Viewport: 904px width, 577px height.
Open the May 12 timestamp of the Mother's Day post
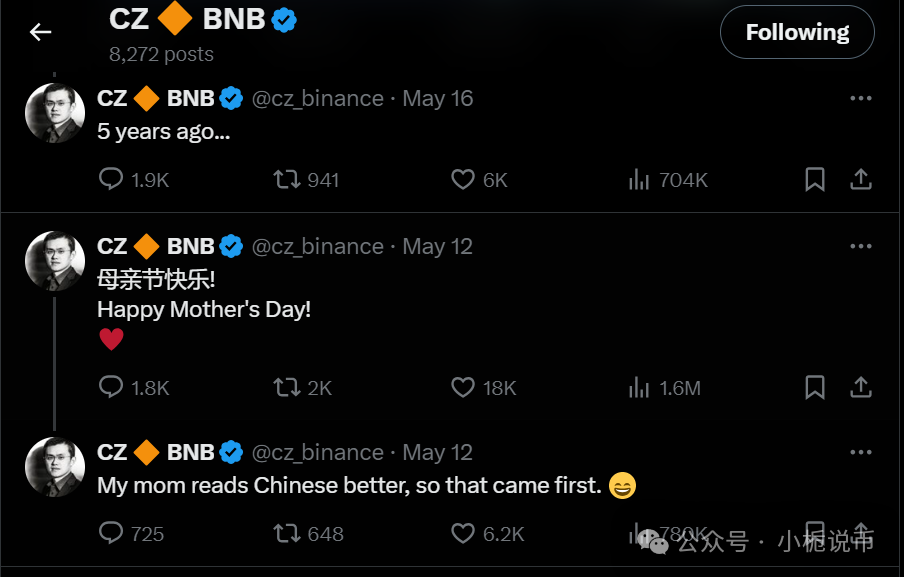click(438, 246)
